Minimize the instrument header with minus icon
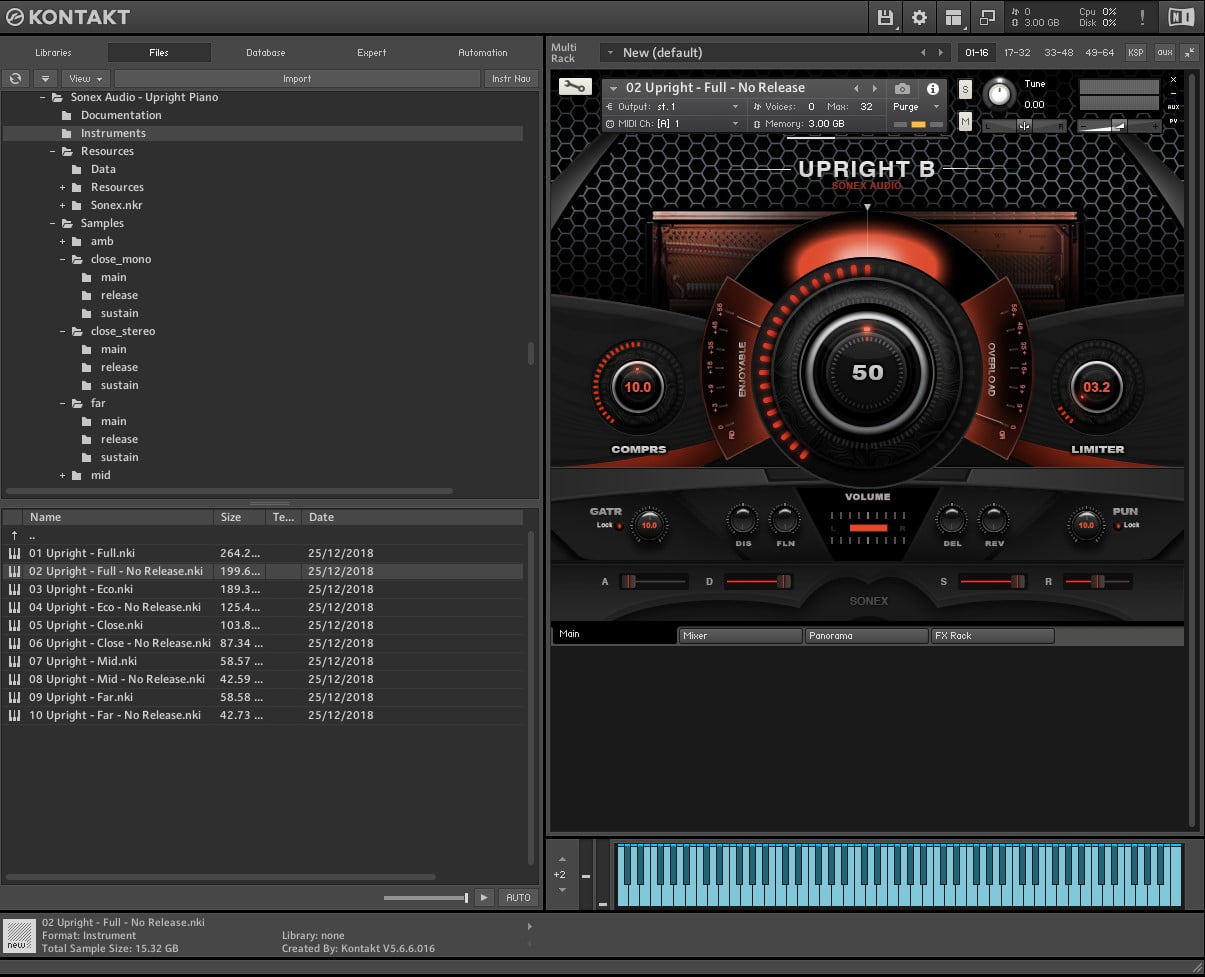 coord(1173,93)
